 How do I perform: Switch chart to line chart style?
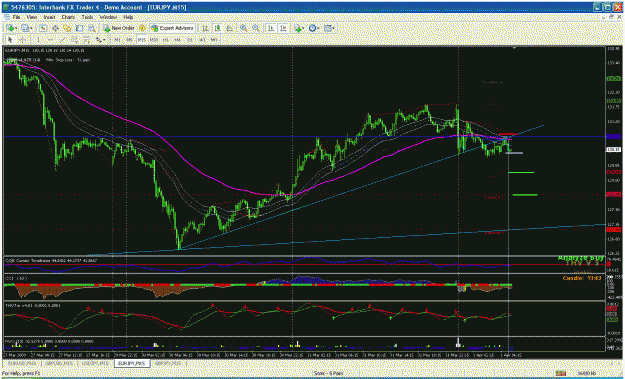230,28
